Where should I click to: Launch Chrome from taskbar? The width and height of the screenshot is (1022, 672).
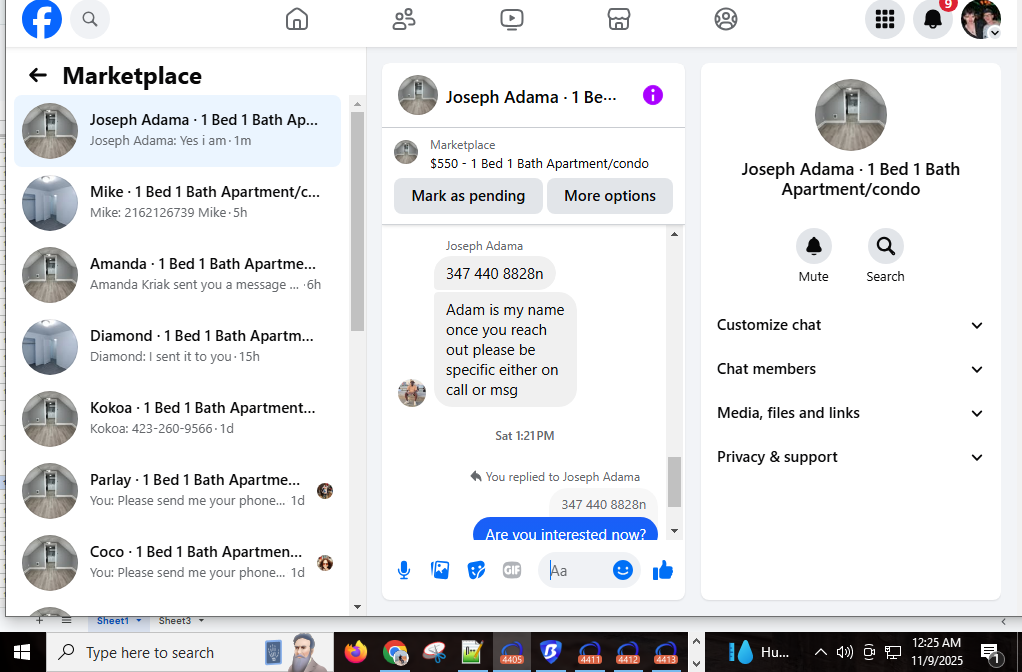click(x=395, y=652)
